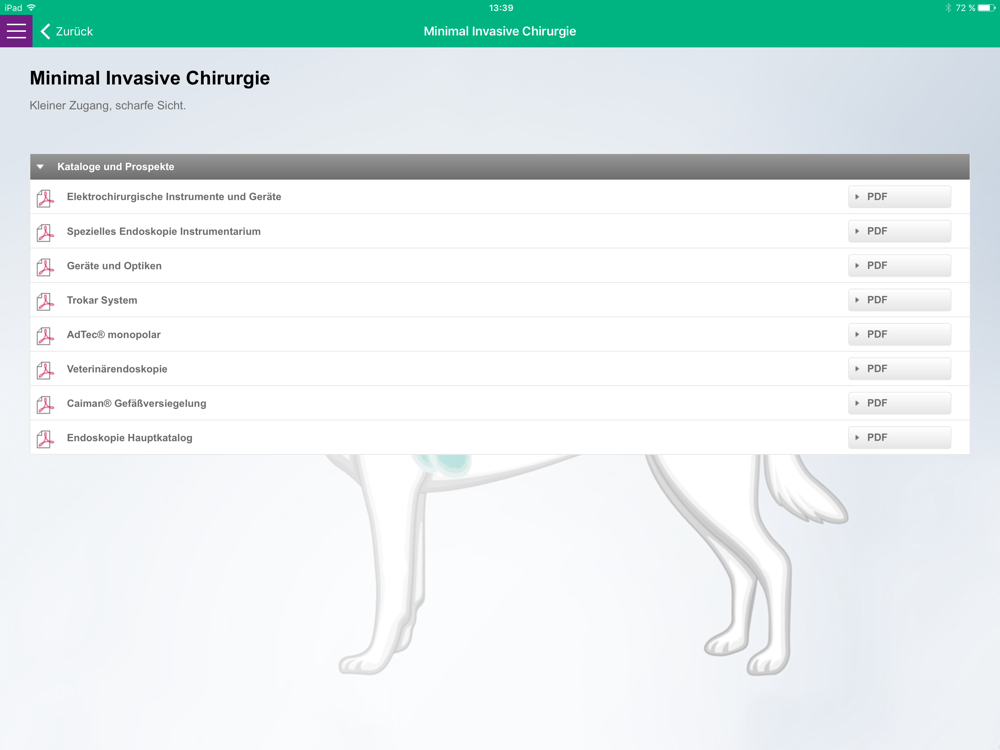The image size is (1000, 750).
Task: Click PDF icon beside Caiman® Gefäßversiegelung
Action: (x=45, y=404)
